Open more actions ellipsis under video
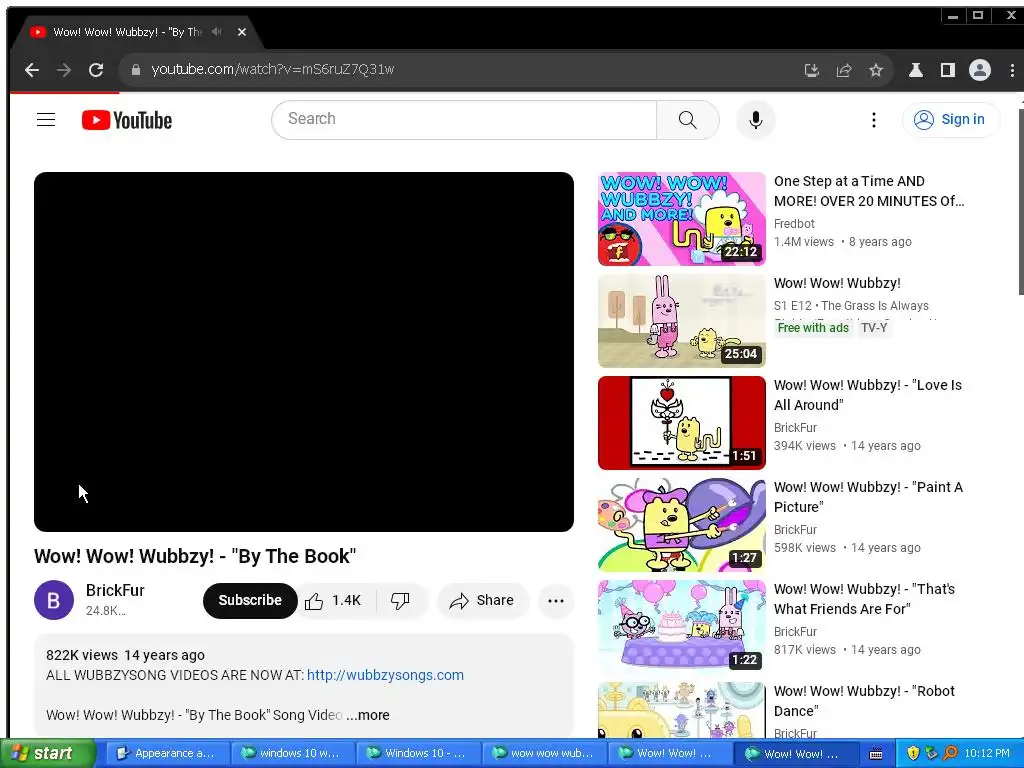 click(x=556, y=601)
